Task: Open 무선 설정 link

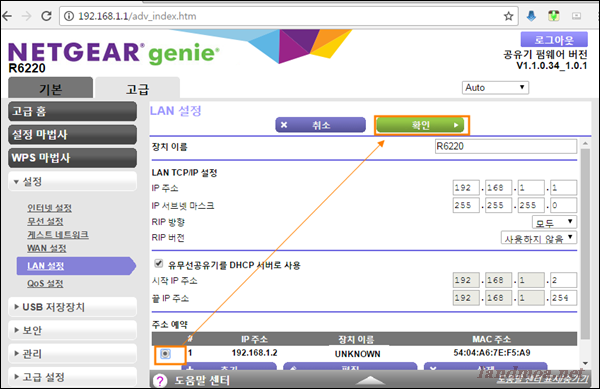Action: click(x=45, y=221)
